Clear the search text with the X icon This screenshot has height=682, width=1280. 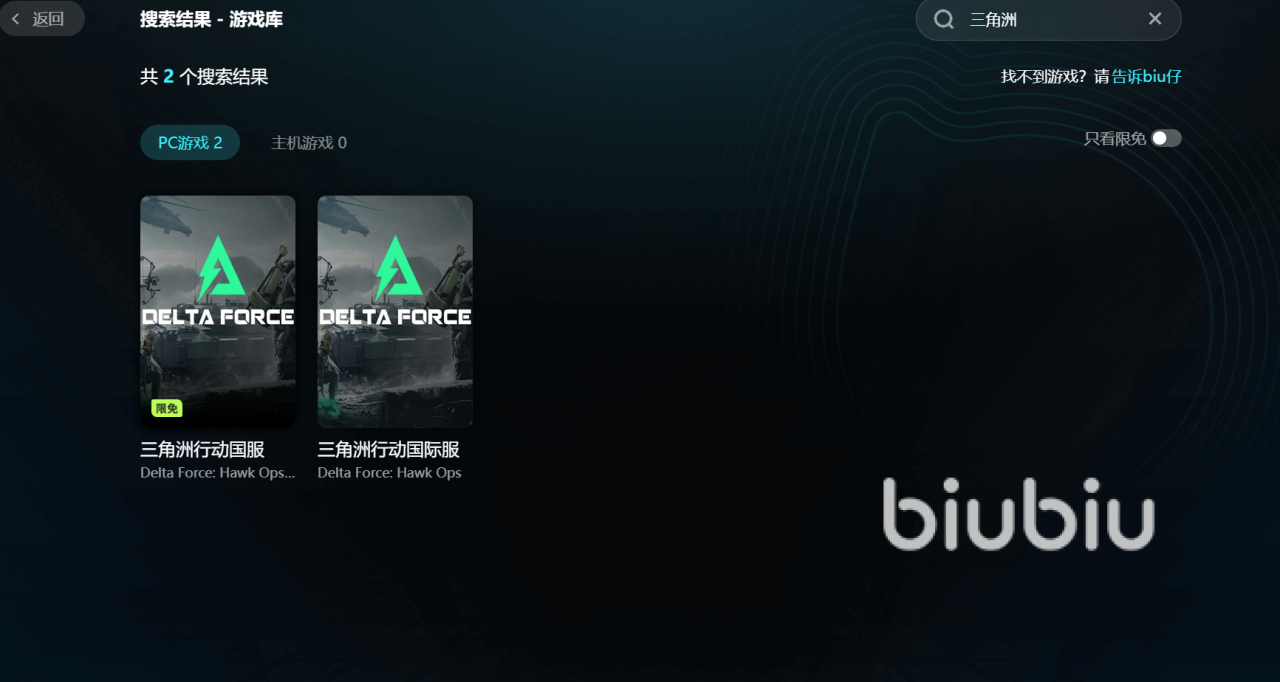point(1155,19)
